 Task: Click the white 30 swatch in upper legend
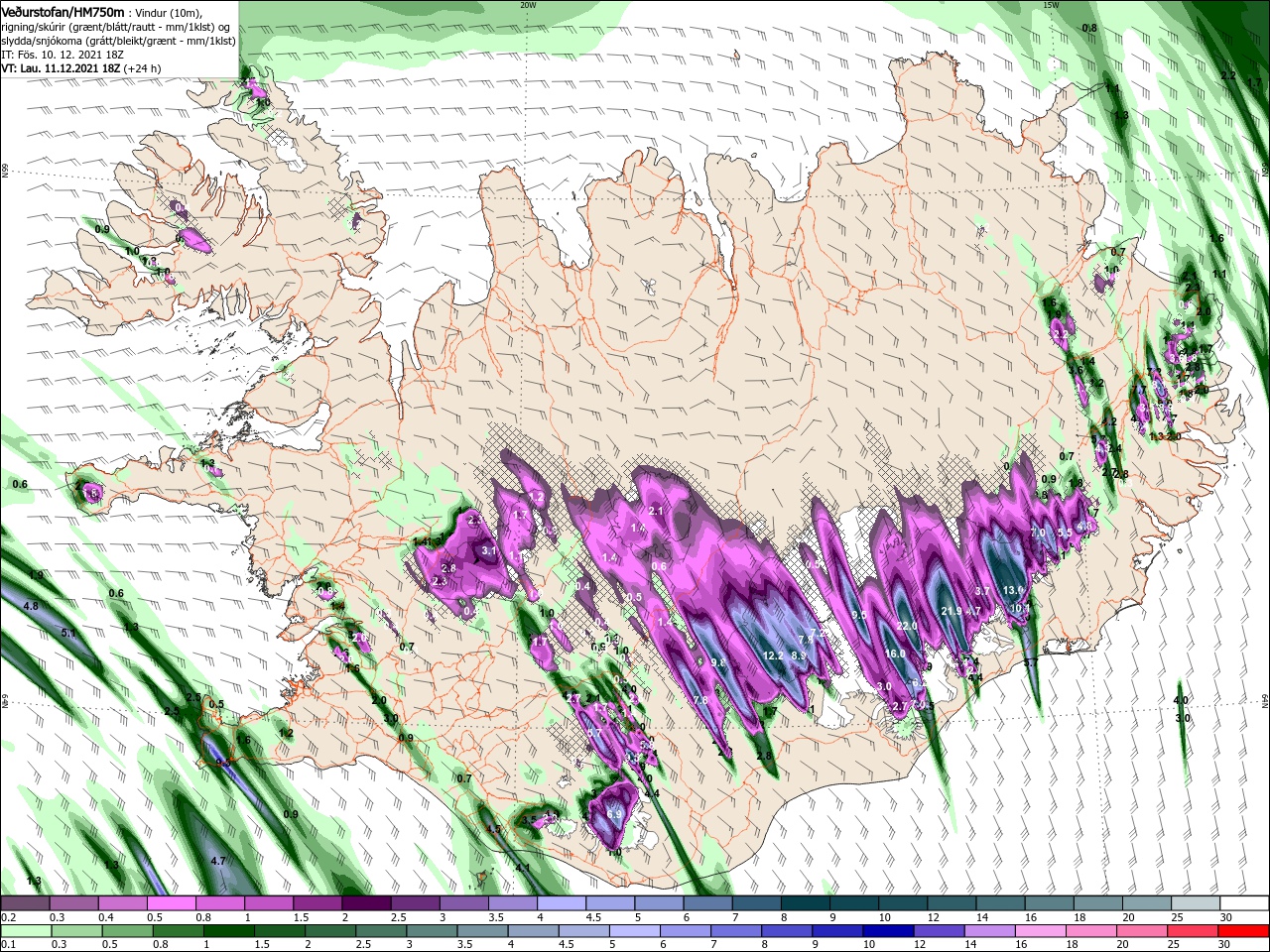[x=1245, y=903]
